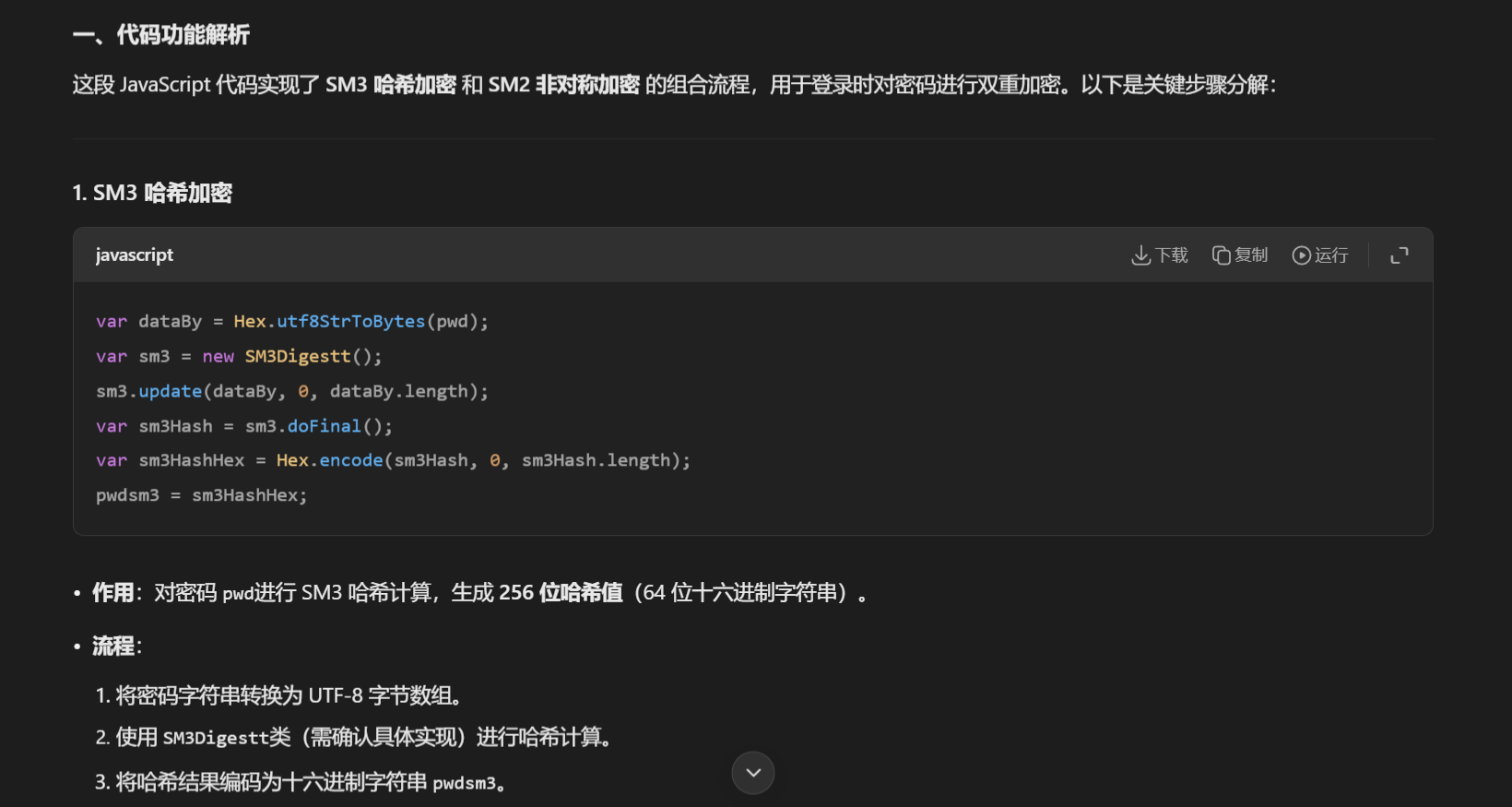
Task: Click the heading '一、代码功能解析'
Action: pos(161,35)
